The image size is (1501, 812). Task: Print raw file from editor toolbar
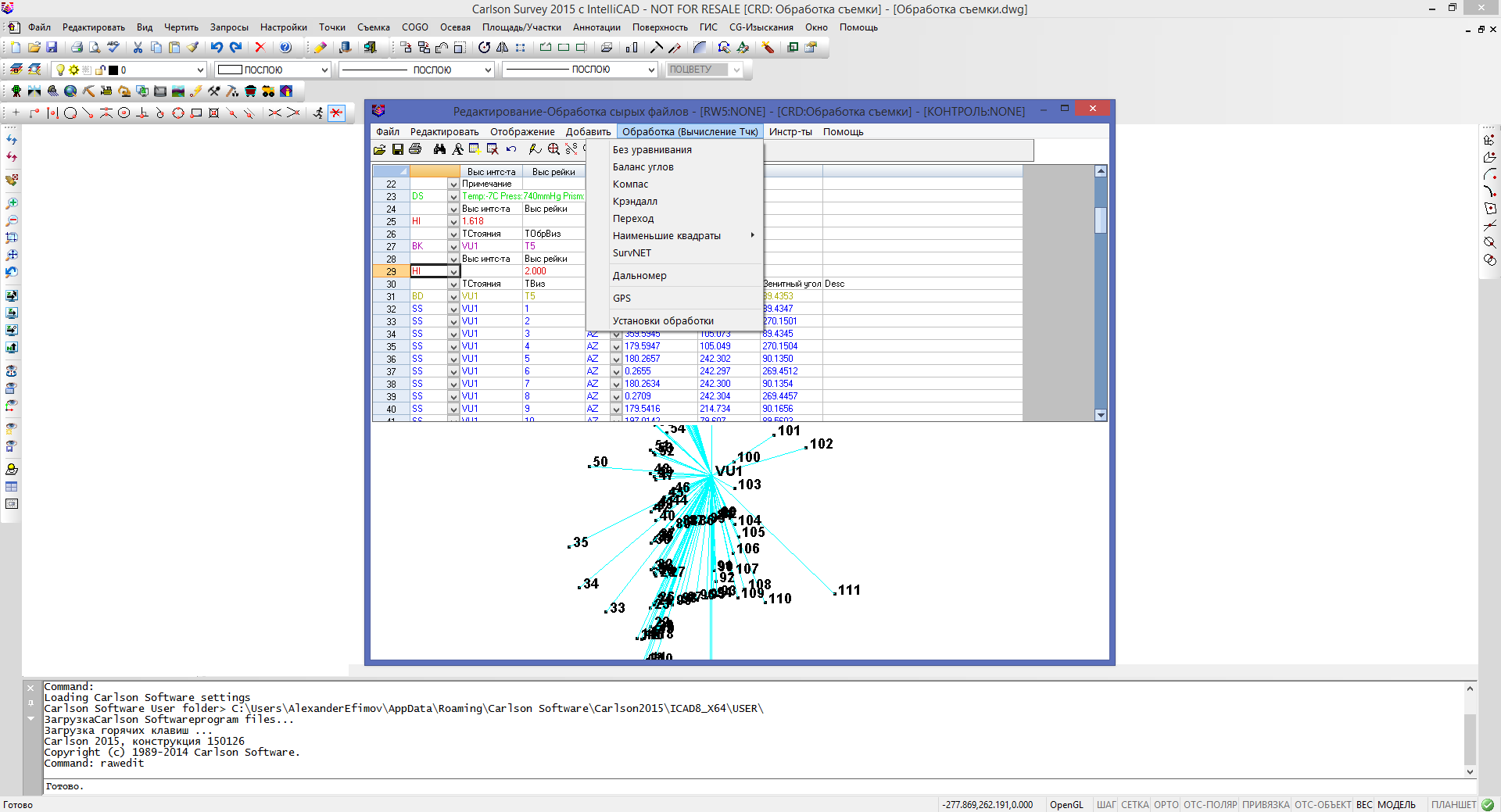415,149
